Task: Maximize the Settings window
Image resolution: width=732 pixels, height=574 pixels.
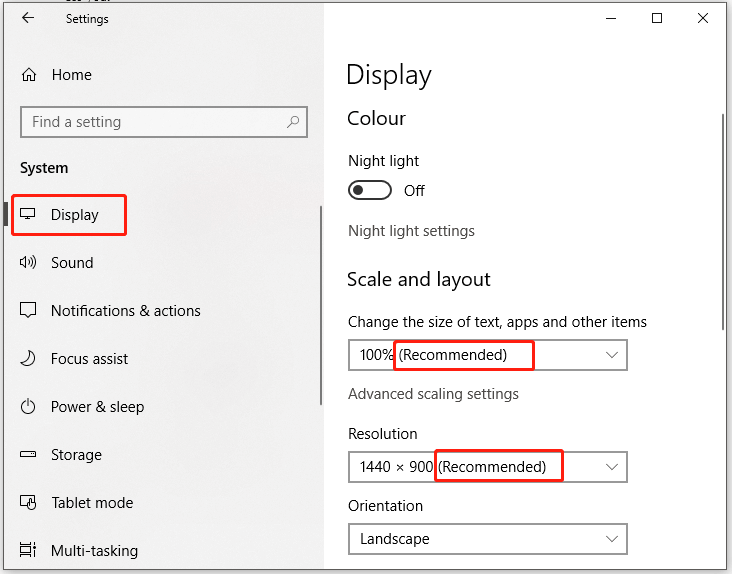Action: point(657,18)
